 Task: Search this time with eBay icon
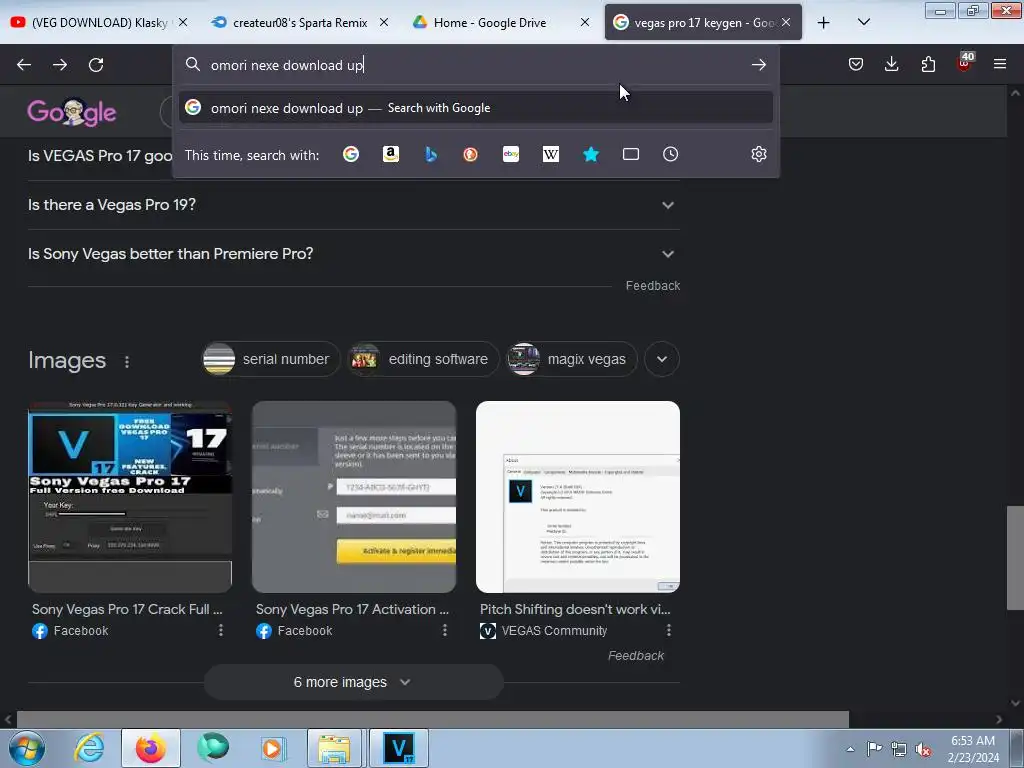(511, 154)
